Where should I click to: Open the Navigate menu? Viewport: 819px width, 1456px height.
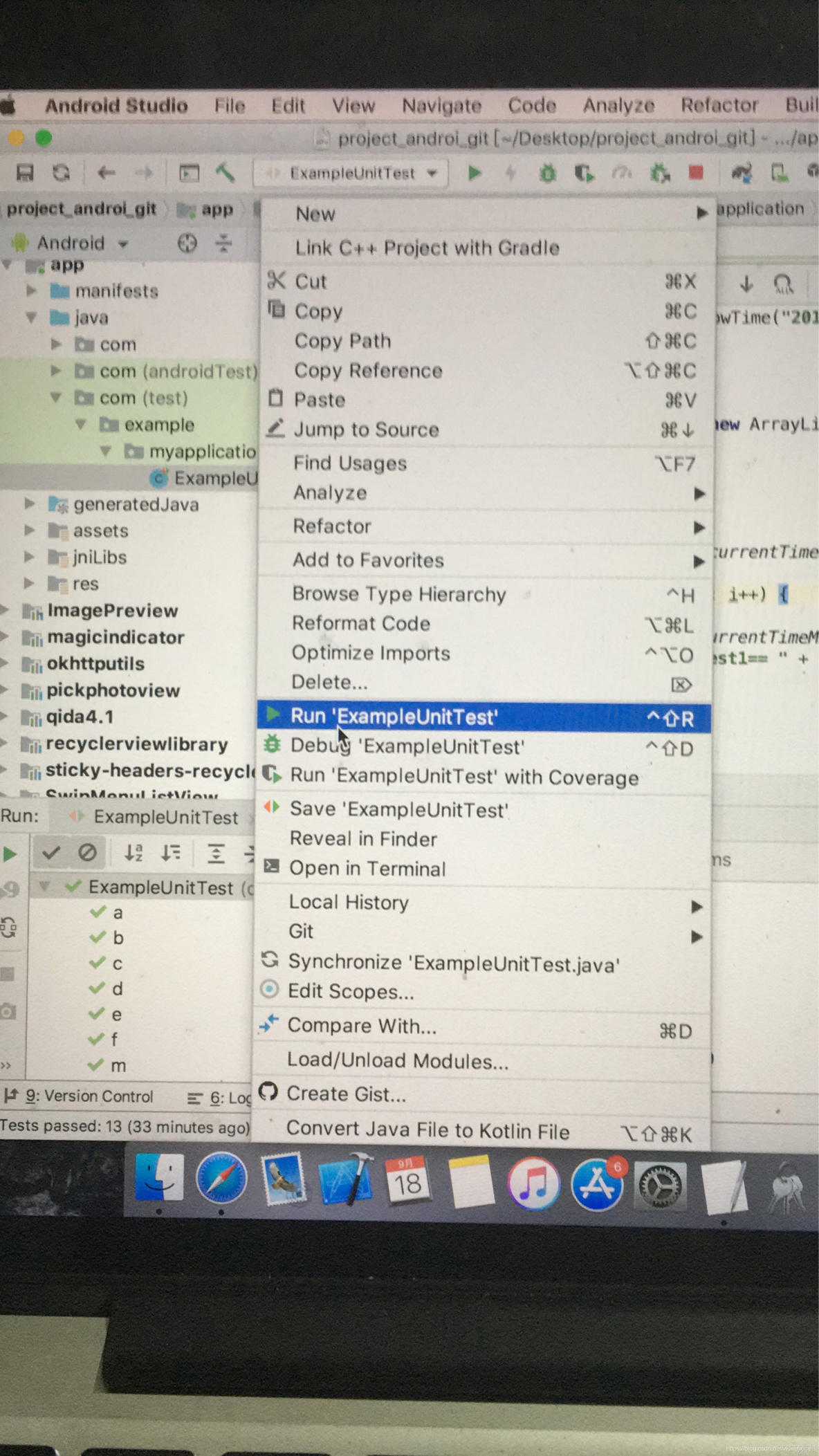[x=441, y=105]
